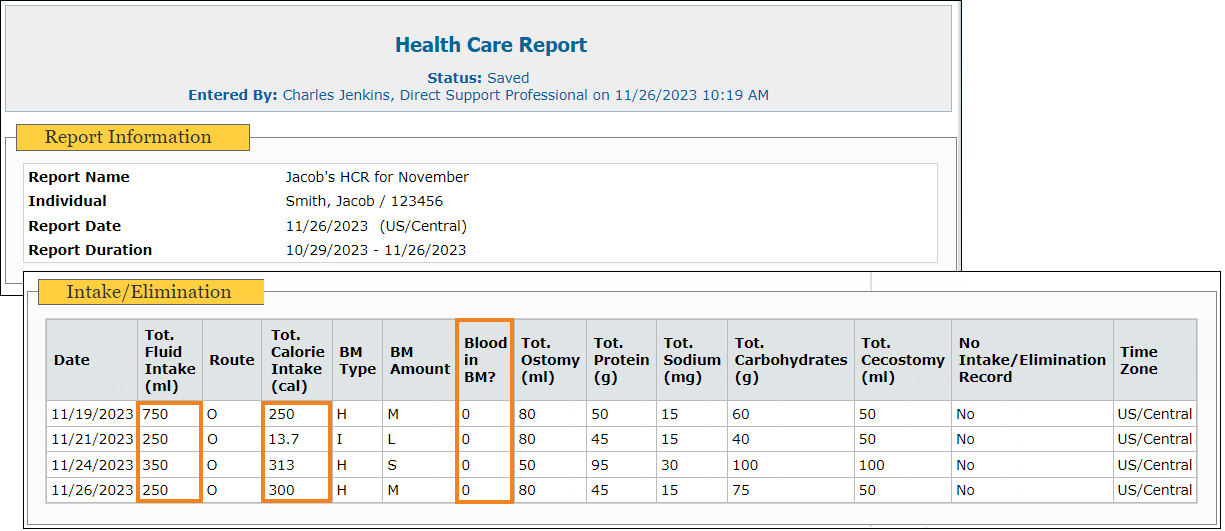1225x531 pixels.
Task: Select the 10/29/2023 - 11/26/2023 duration value
Action: click(x=376, y=250)
